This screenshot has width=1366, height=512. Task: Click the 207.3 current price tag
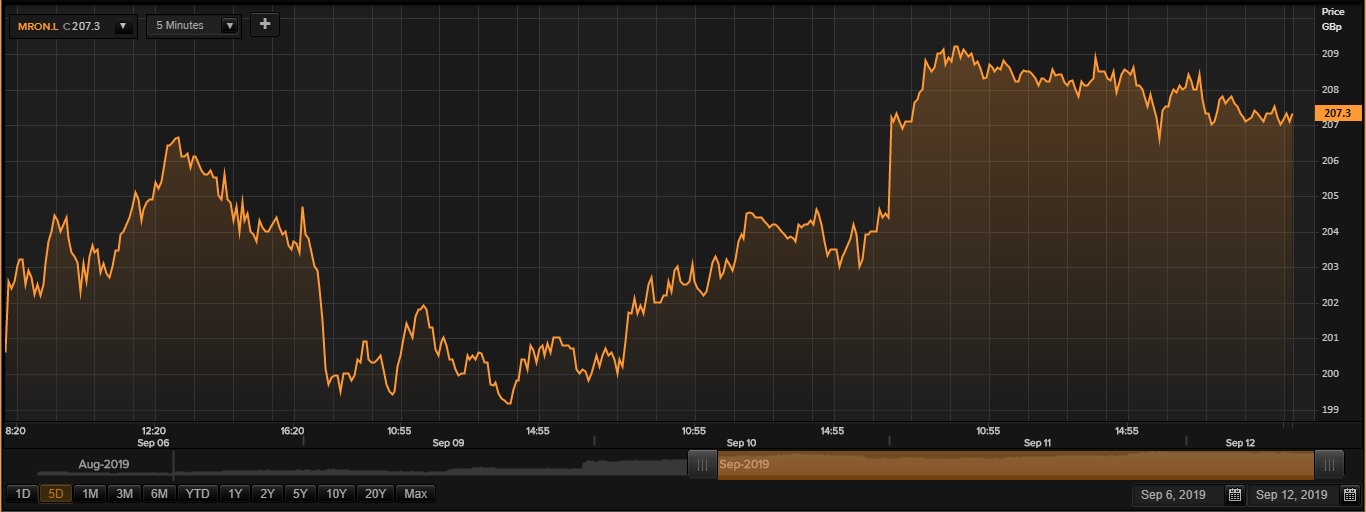click(x=1338, y=114)
